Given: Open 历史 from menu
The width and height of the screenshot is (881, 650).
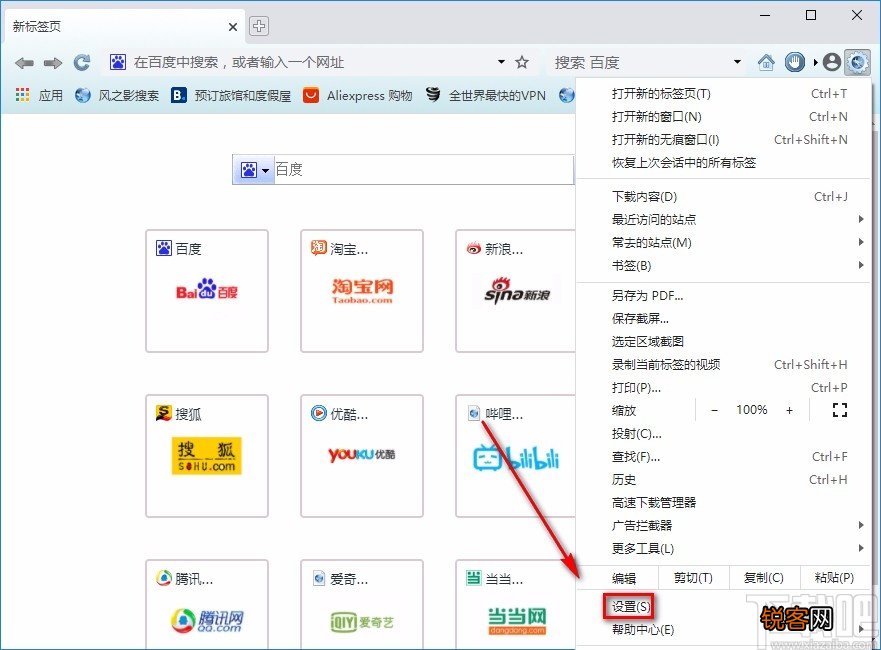Looking at the screenshot, I should click(724, 480).
